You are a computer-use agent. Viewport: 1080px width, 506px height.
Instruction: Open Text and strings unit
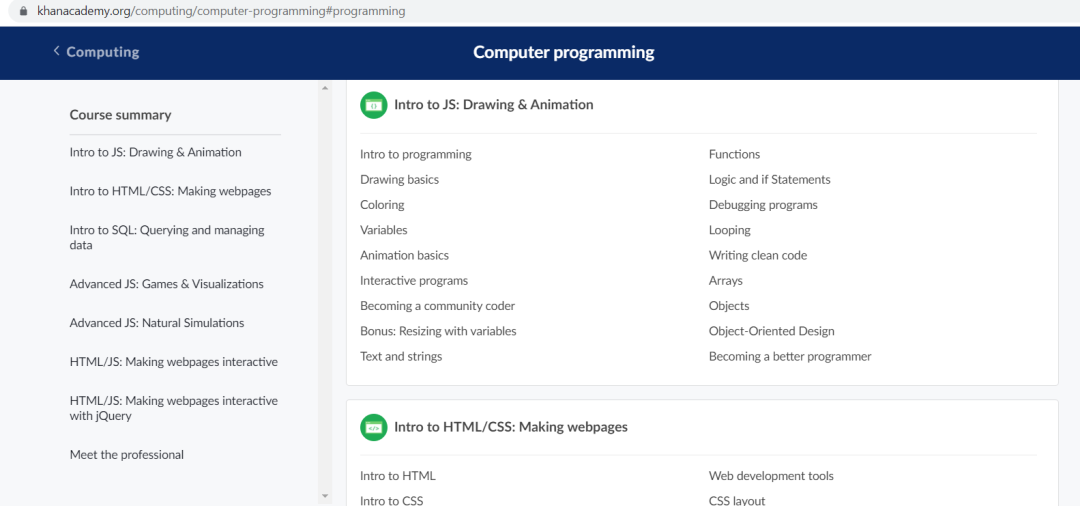[401, 357]
